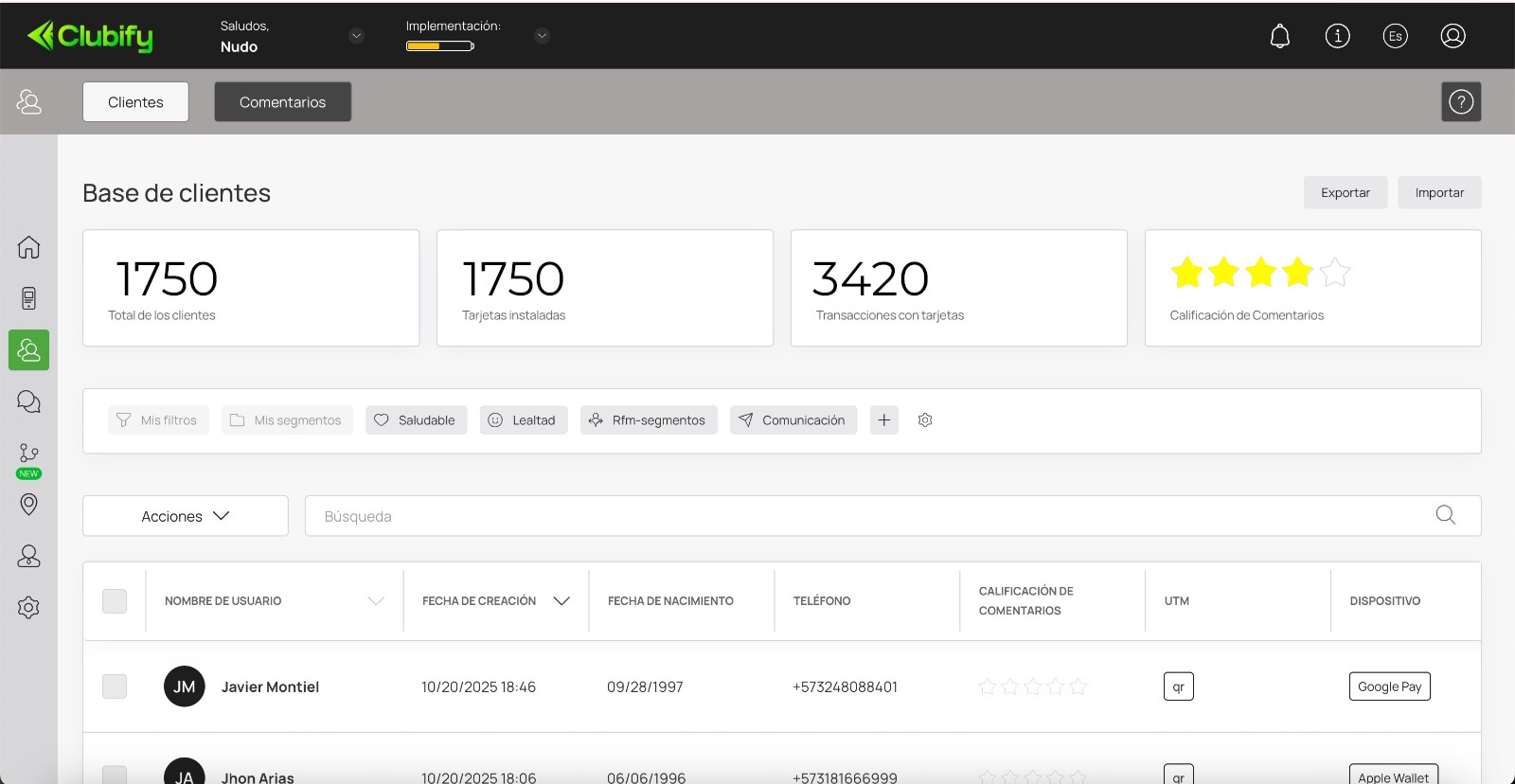Click the clients icon beside the Clientes tab

coord(28,101)
